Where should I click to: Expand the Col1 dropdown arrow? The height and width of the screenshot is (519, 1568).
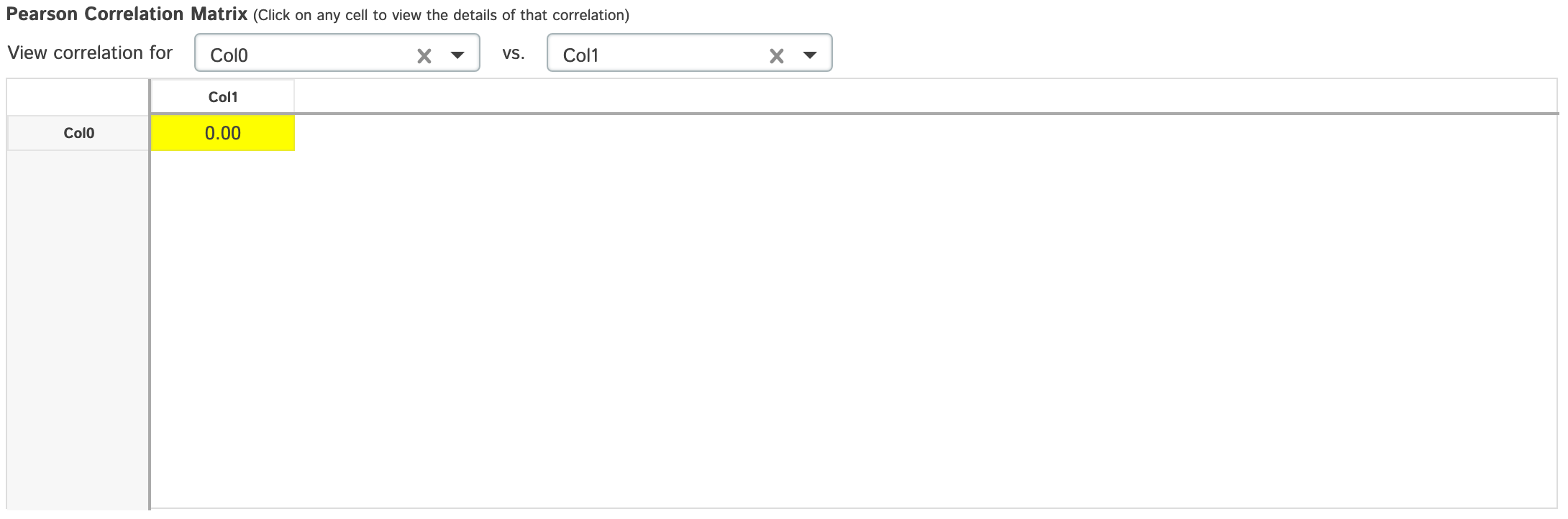point(810,55)
